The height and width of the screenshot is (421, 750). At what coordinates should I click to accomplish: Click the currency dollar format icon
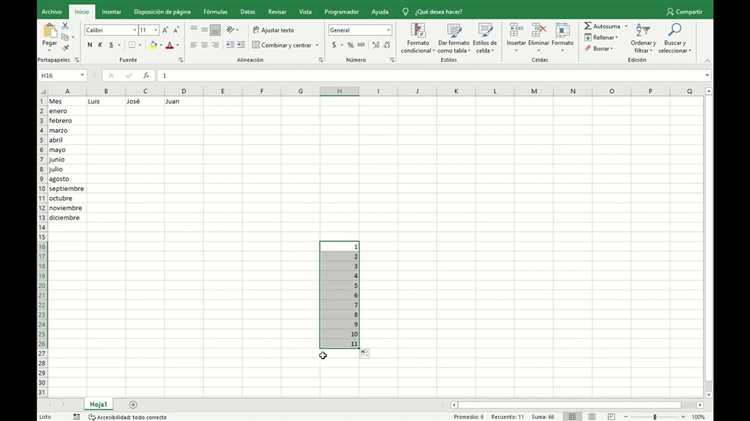click(x=334, y=45)
